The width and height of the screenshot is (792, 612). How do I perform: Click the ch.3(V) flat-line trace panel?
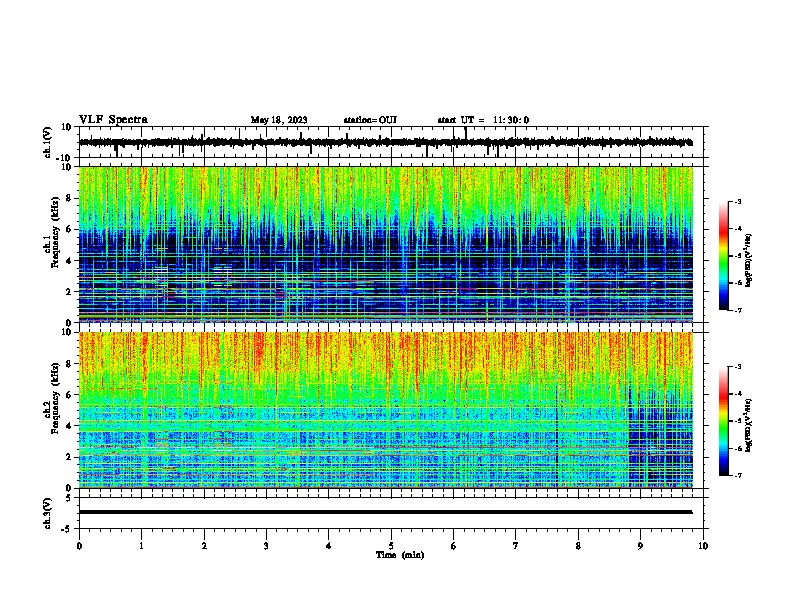[393, 513]
